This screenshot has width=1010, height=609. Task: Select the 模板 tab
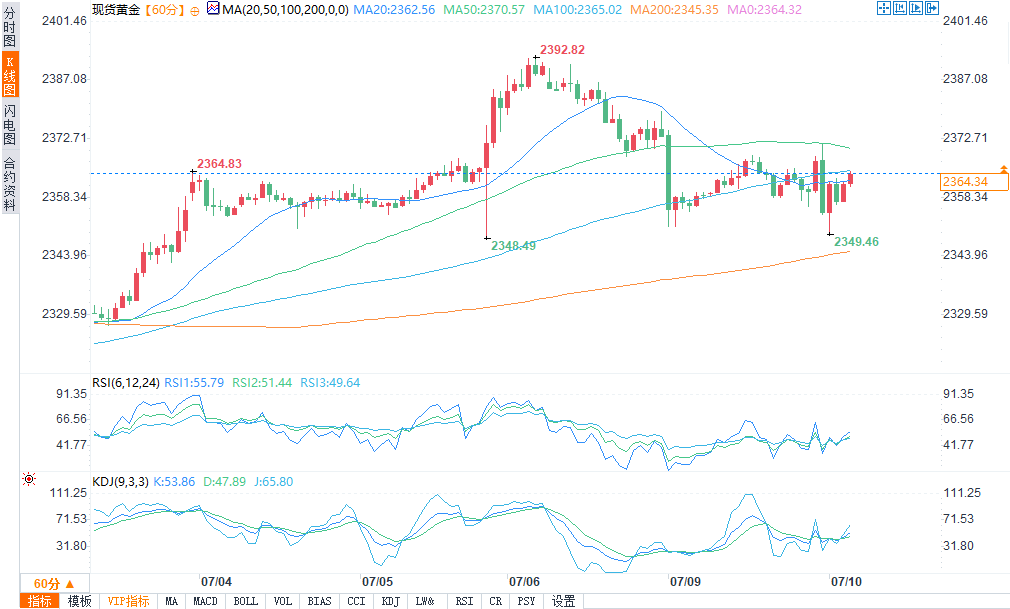click(x=79, y=601)
